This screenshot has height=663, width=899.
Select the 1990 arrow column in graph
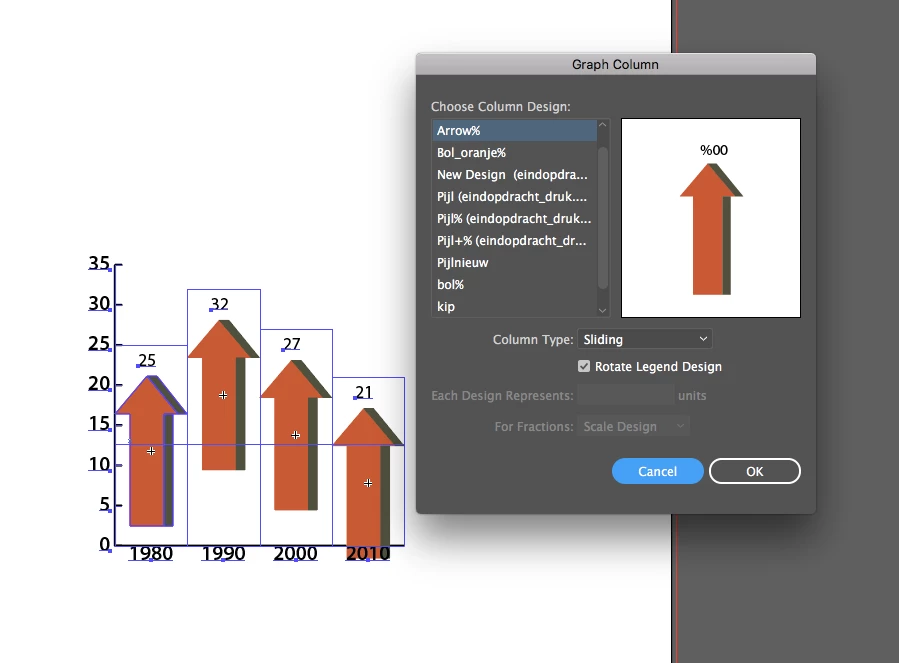(223, 395)
